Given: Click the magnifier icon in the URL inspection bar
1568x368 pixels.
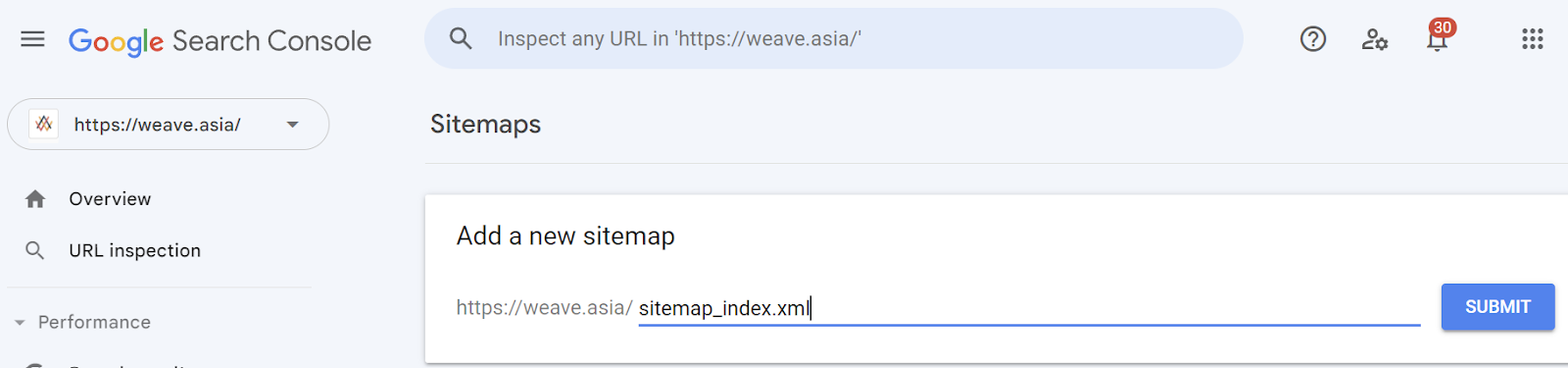Looking at the screenshot, I should coord(461,38).
